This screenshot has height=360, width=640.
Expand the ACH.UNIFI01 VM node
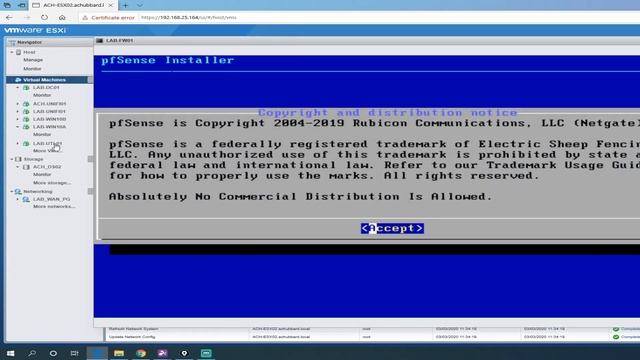(18, 104)
